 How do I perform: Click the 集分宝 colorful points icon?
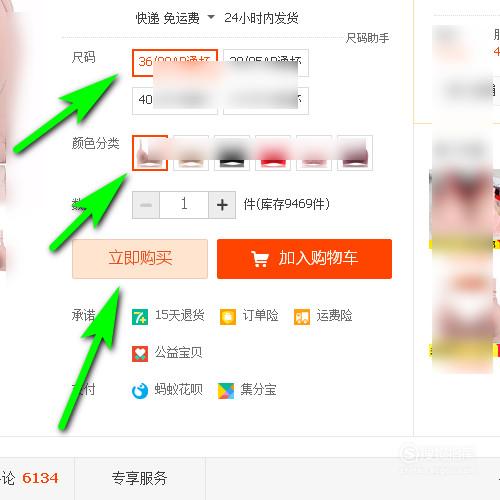pos(226,391)
